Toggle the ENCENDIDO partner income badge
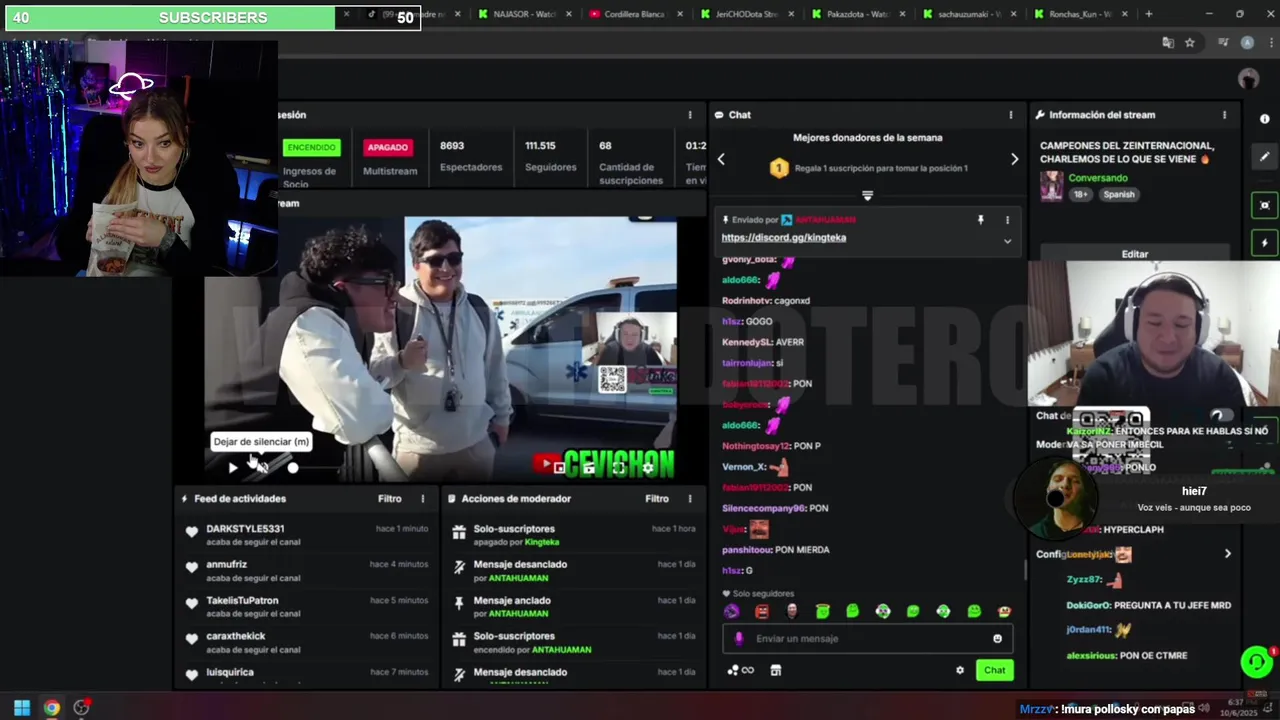This screenshot has height=720, width=1280. (311, 147)
